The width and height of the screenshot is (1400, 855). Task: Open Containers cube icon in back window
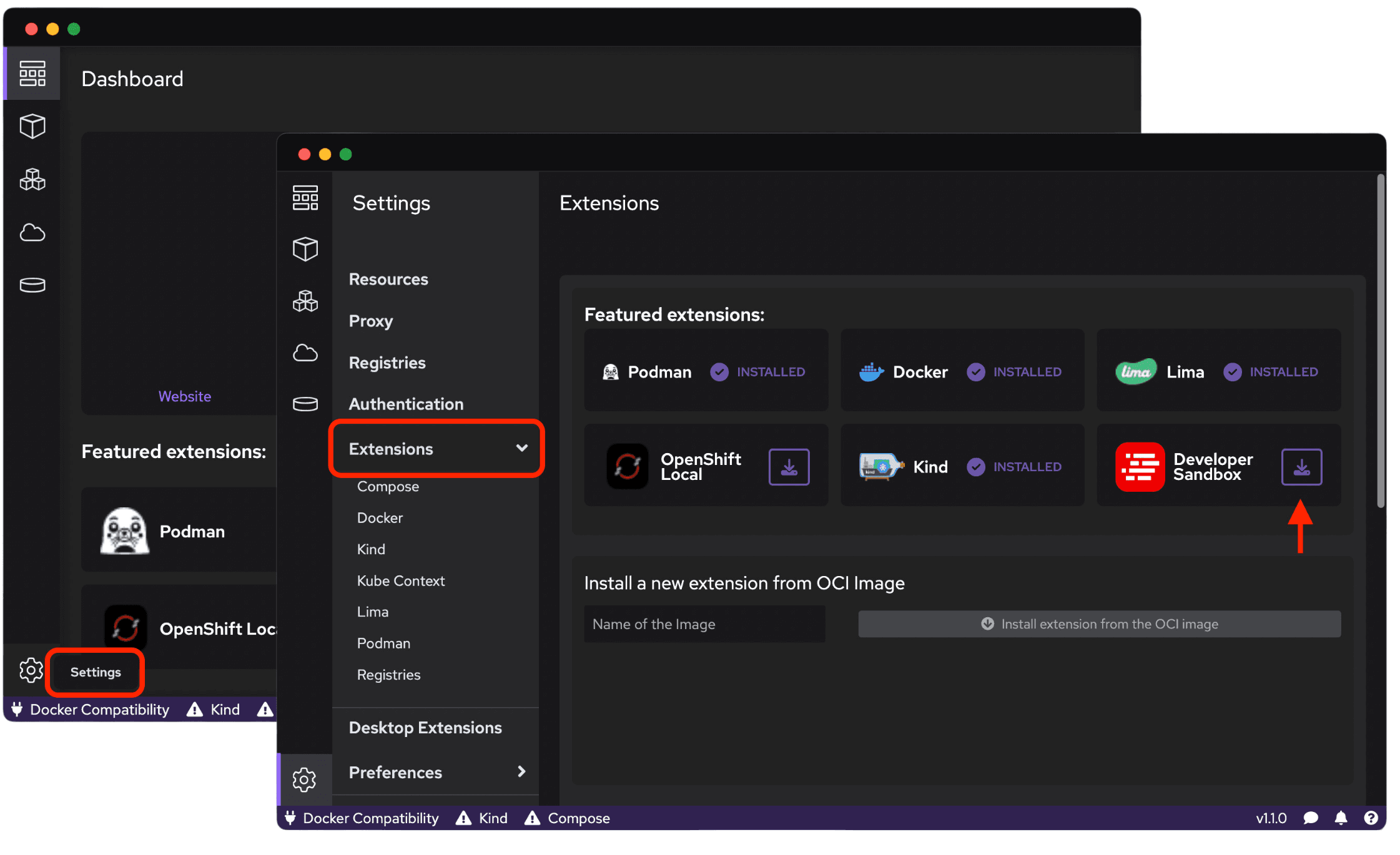32,126
